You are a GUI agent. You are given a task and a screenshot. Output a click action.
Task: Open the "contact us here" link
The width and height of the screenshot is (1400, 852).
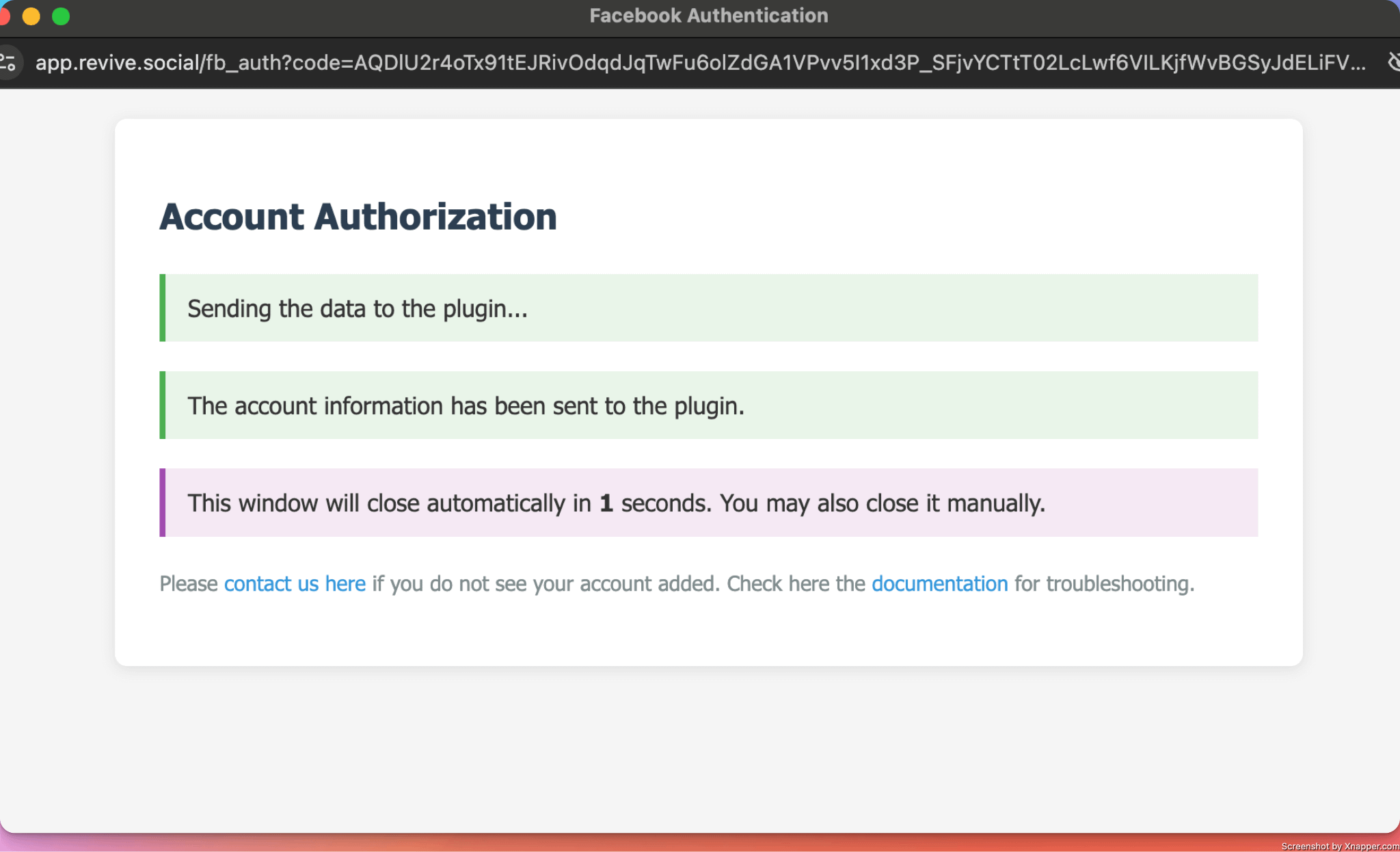point(295,584)
